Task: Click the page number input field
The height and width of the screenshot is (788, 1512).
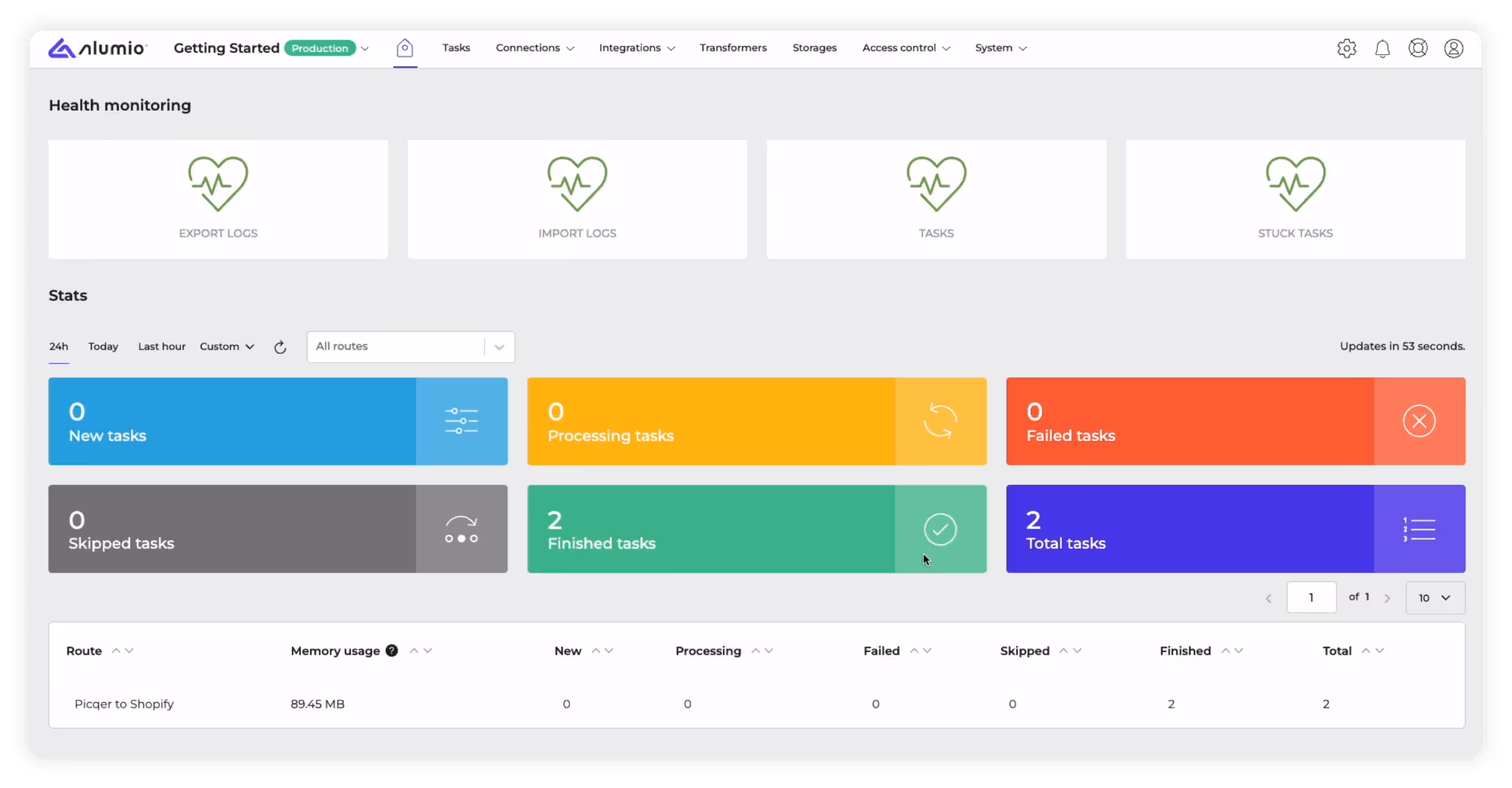Action: click(1310, 598)
